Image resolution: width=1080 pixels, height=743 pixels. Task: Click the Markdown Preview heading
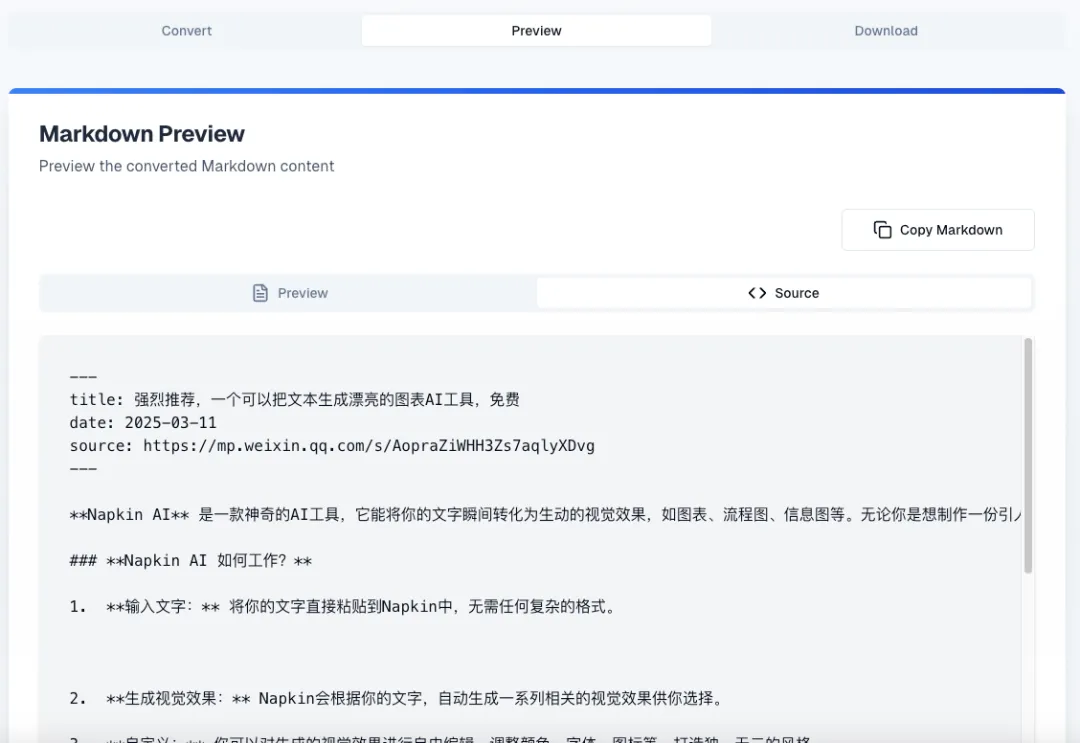[x=142, y=134]
